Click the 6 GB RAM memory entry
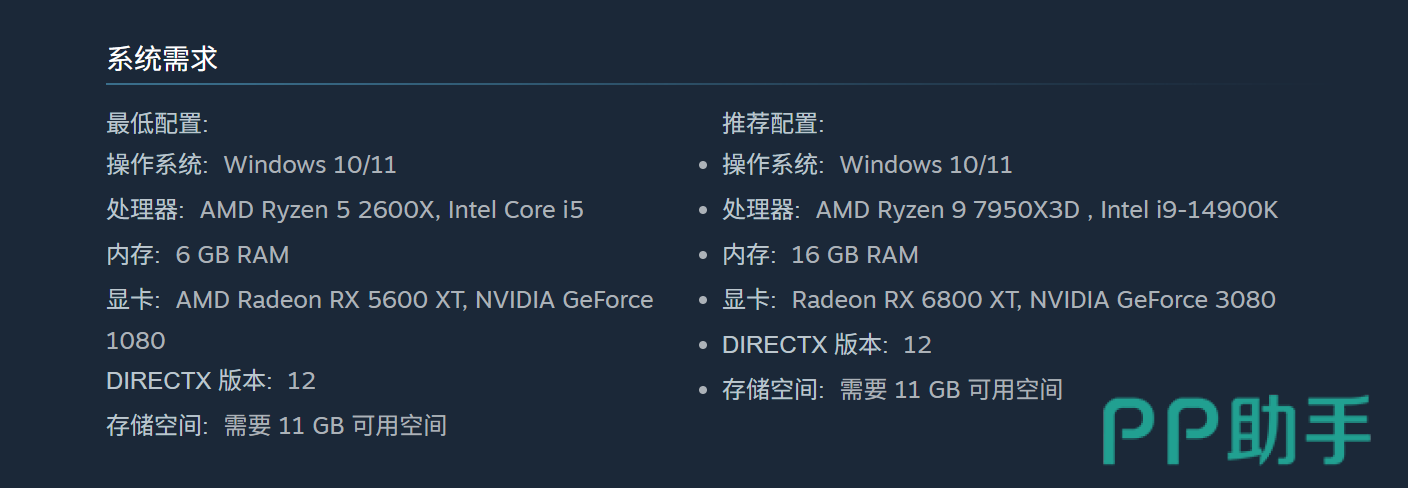 tap(232, 255)
